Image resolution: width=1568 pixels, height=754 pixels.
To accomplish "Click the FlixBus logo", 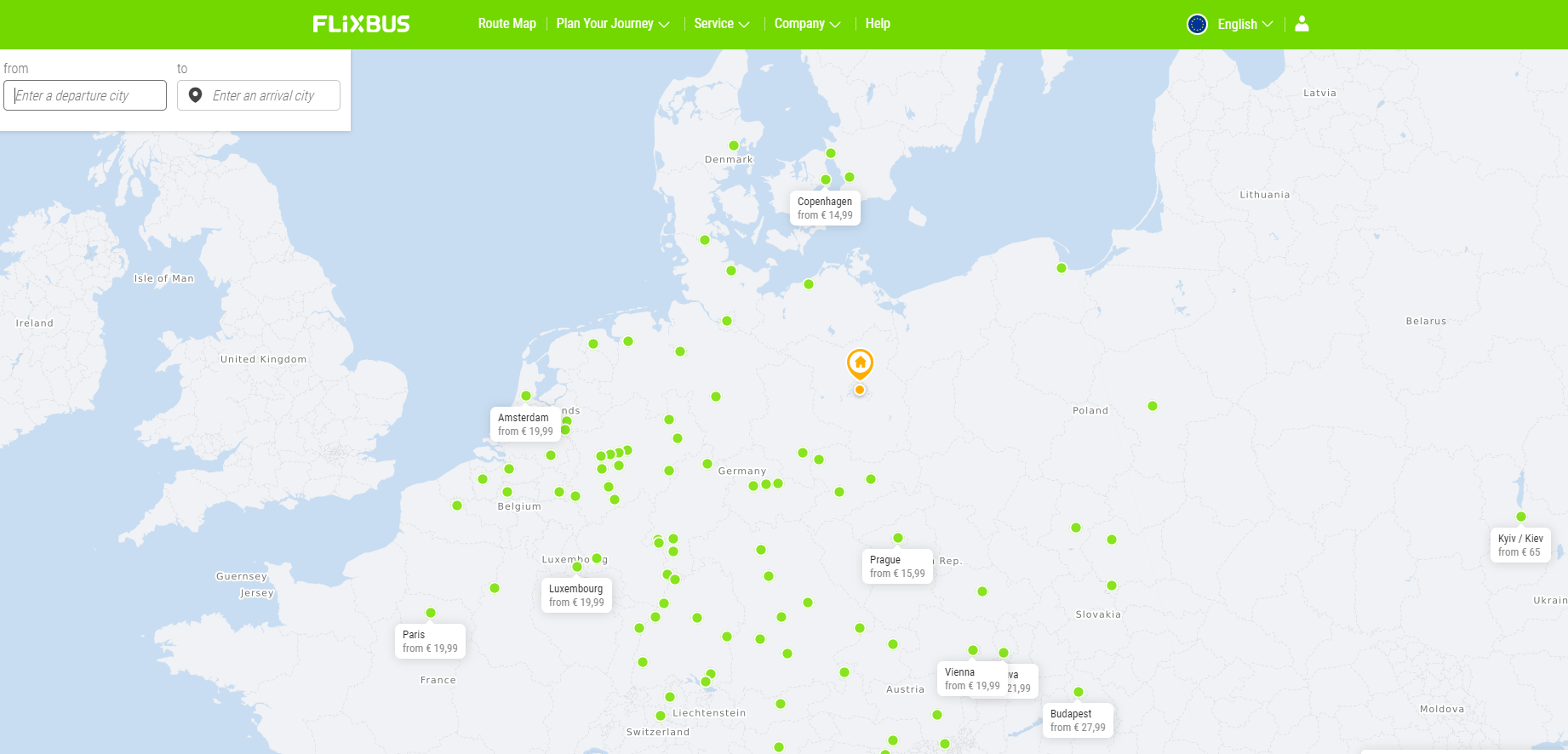I will coord(361,24).
